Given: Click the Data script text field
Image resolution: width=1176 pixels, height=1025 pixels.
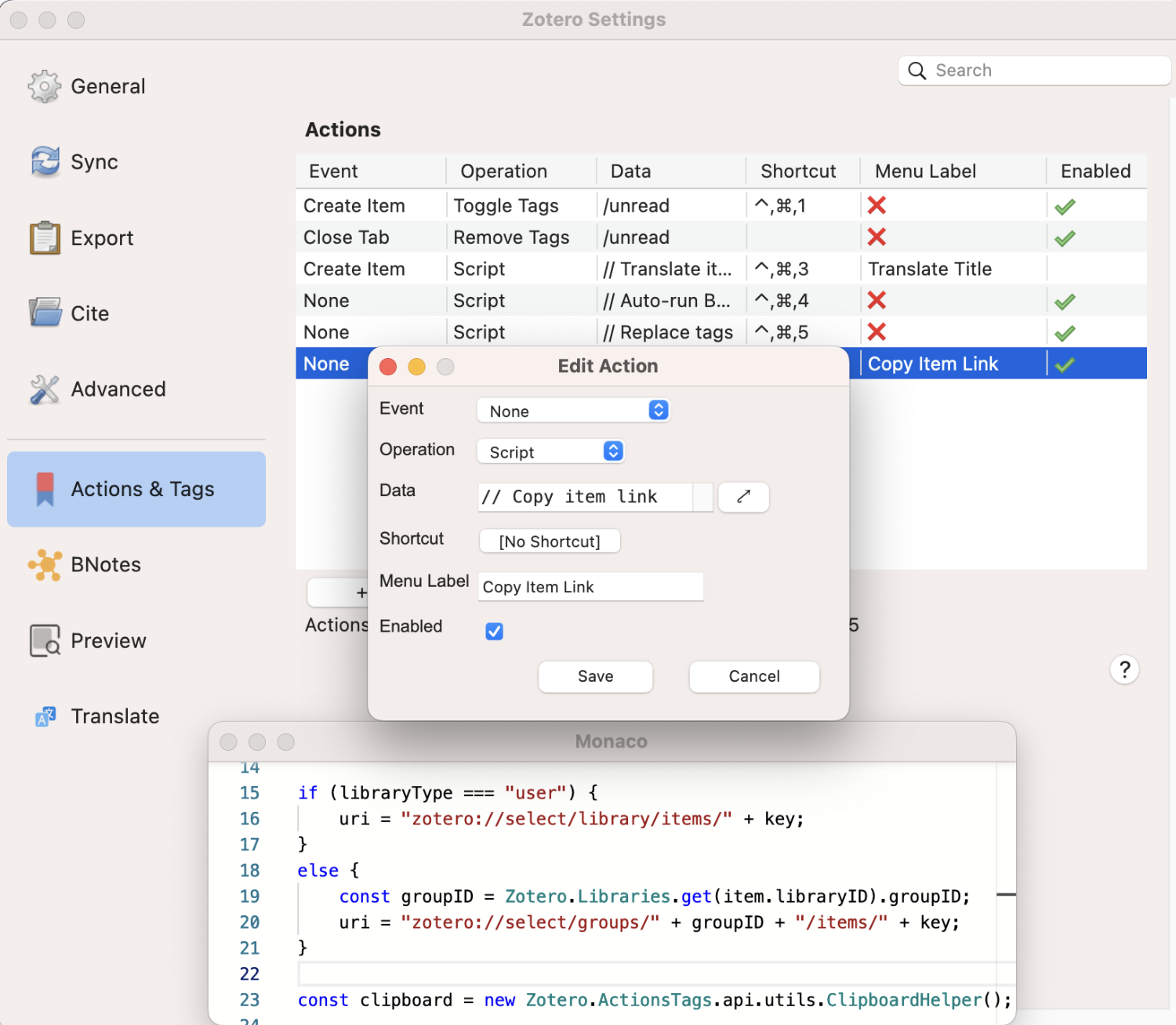Looking at the screenshot, I should point(585,497).
